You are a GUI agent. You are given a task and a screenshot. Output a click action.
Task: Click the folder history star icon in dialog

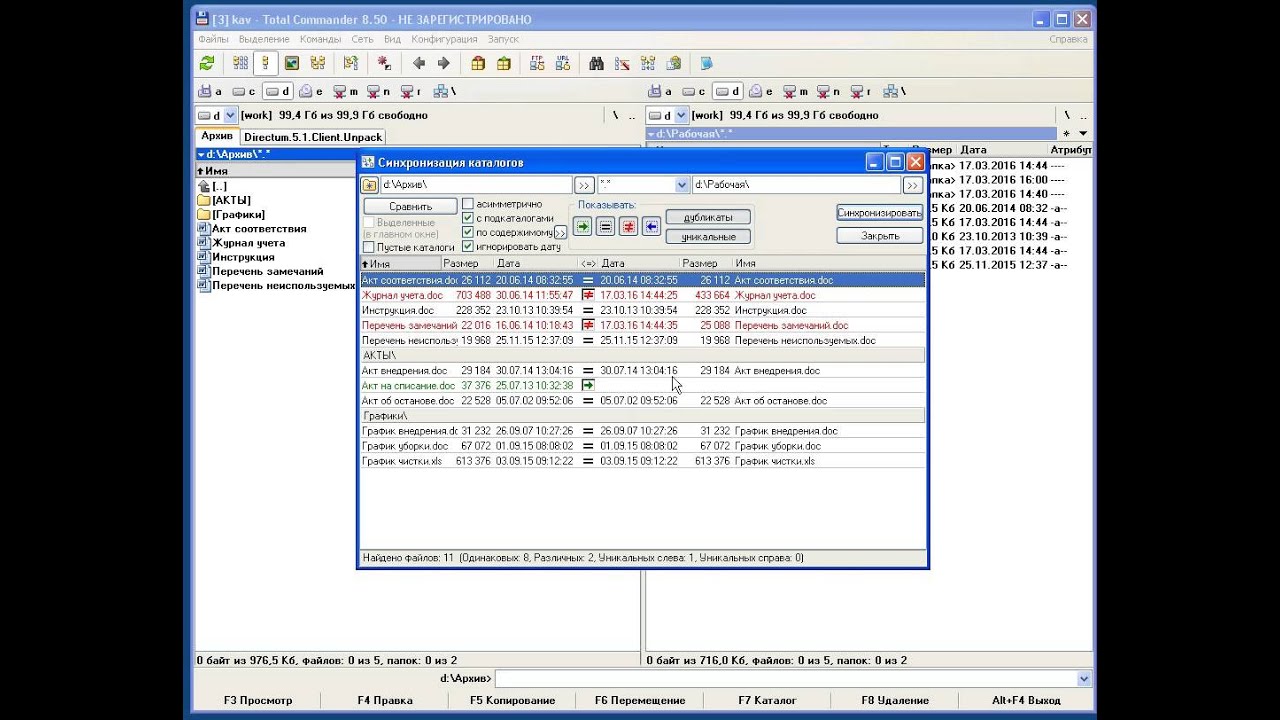(x=369, y=185)
